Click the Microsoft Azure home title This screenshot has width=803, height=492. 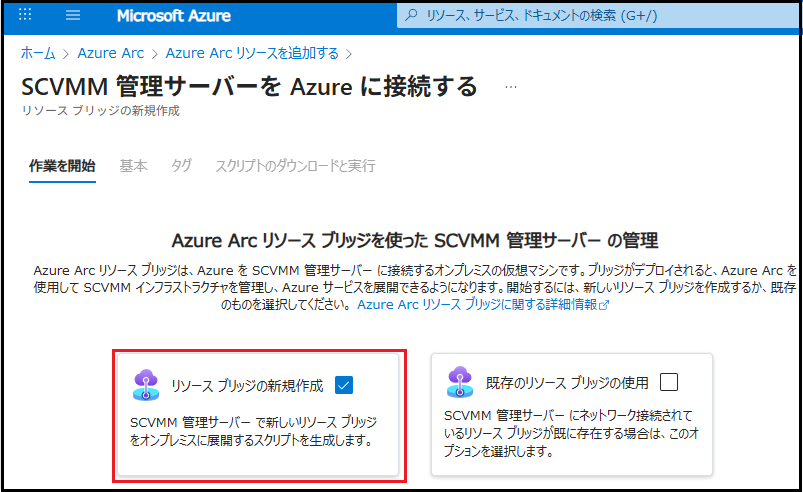coord(173,16)
